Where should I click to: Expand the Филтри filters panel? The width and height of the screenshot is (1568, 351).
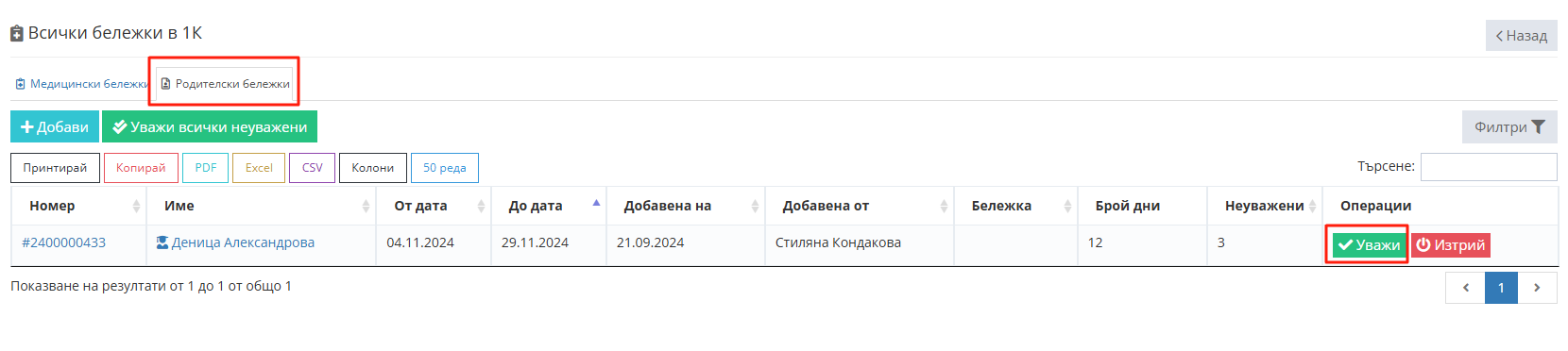tap(1509, 127)
